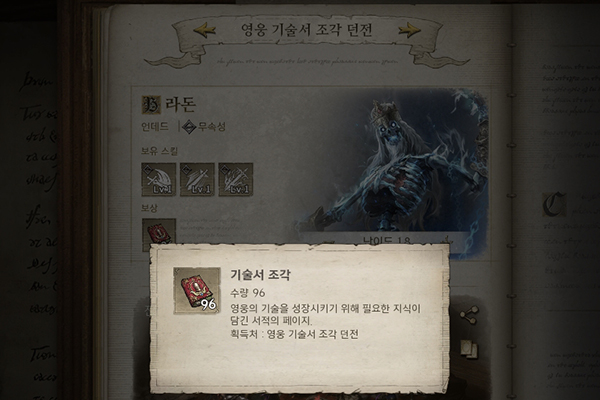Click the ornate letter C on right page

(554, 204)
